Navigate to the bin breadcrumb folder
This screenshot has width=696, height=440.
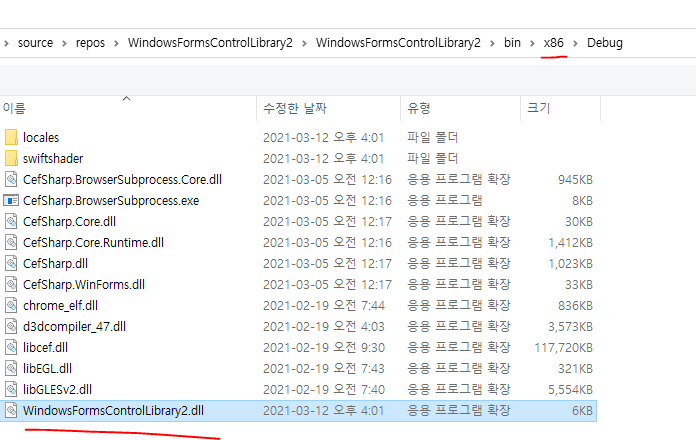[x=512, y=43]
